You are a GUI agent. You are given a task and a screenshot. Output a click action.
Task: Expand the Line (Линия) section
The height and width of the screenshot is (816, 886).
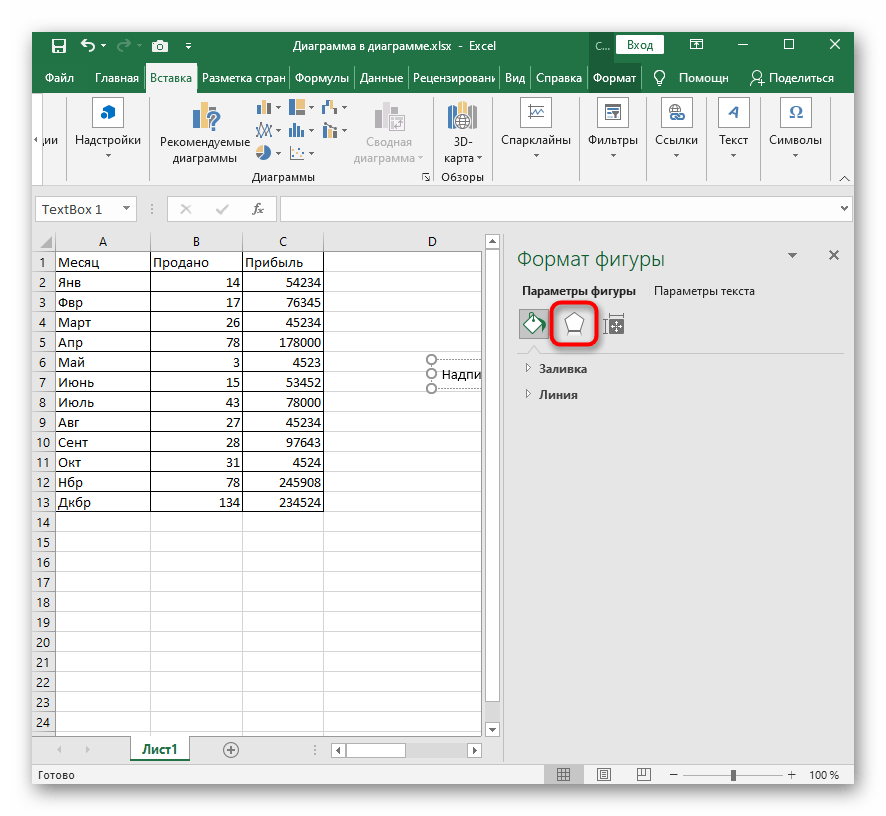pos(551,395)
